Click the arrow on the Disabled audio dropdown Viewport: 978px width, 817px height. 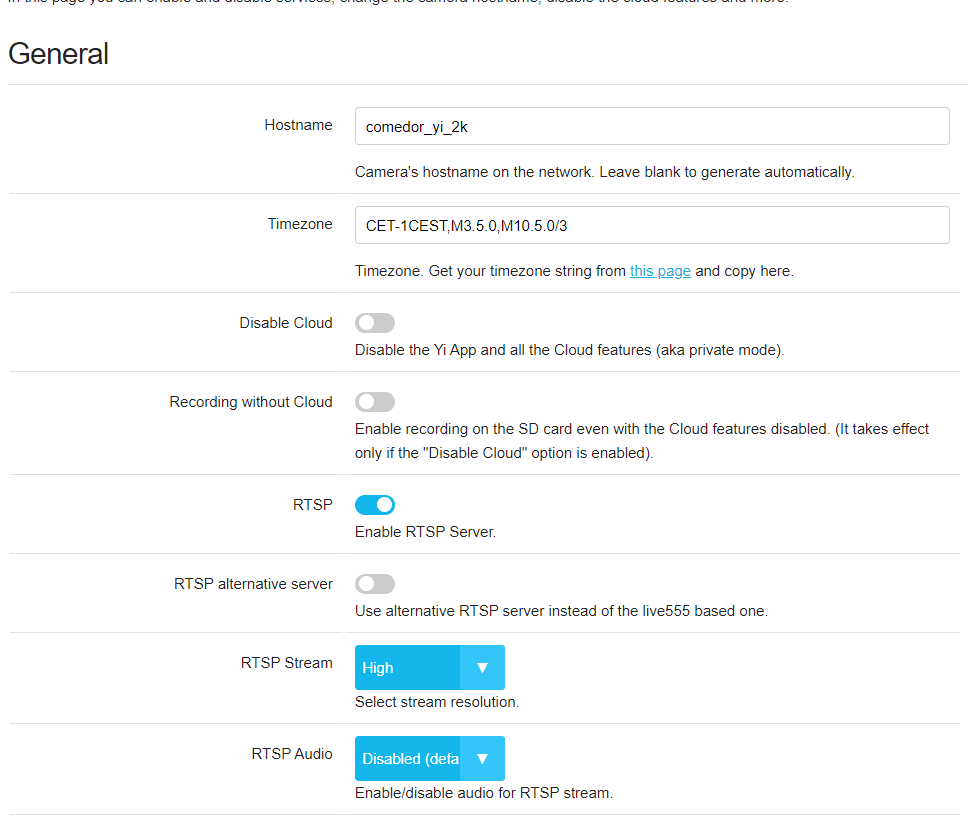[482, 758]
